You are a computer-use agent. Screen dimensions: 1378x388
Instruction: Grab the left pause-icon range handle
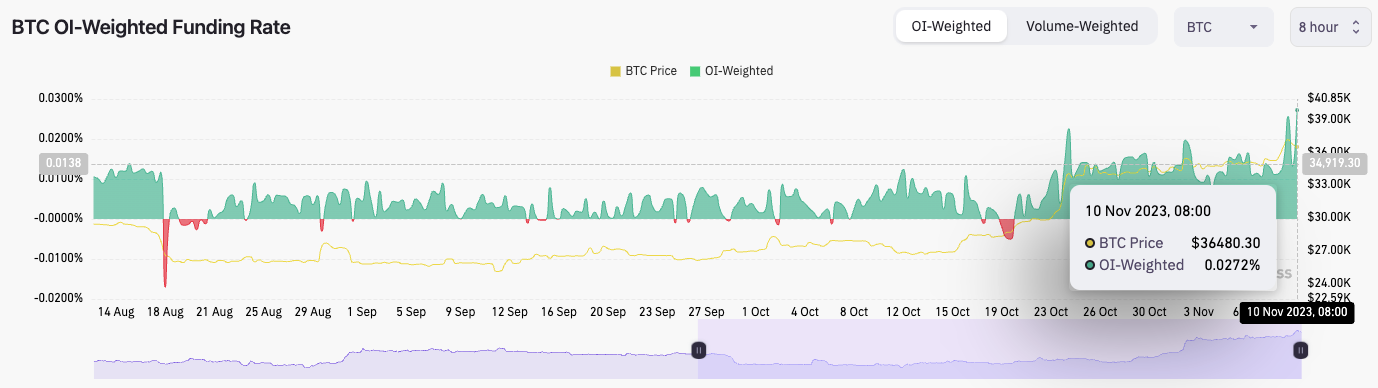pos(699,350)
